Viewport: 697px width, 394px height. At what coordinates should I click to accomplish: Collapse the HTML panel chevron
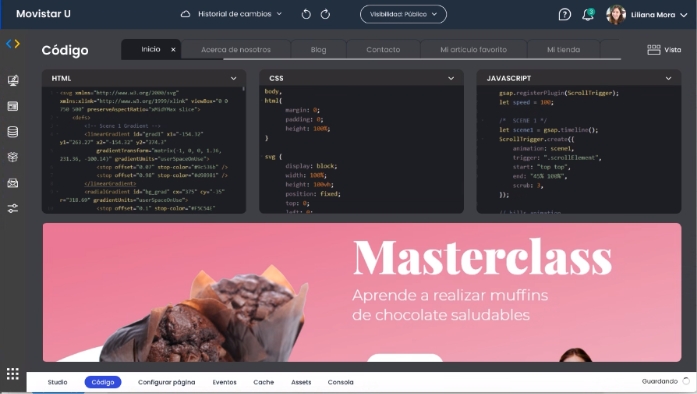233,78
